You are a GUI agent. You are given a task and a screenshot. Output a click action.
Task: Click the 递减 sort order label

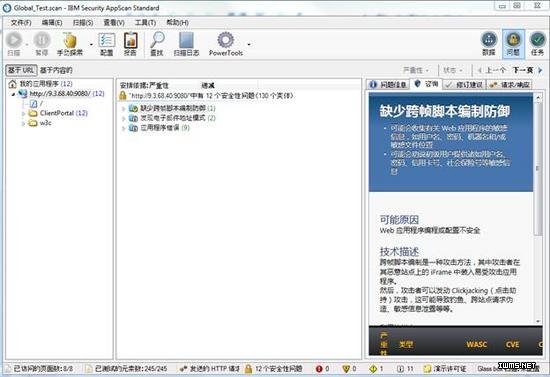[x=208, y=85]
